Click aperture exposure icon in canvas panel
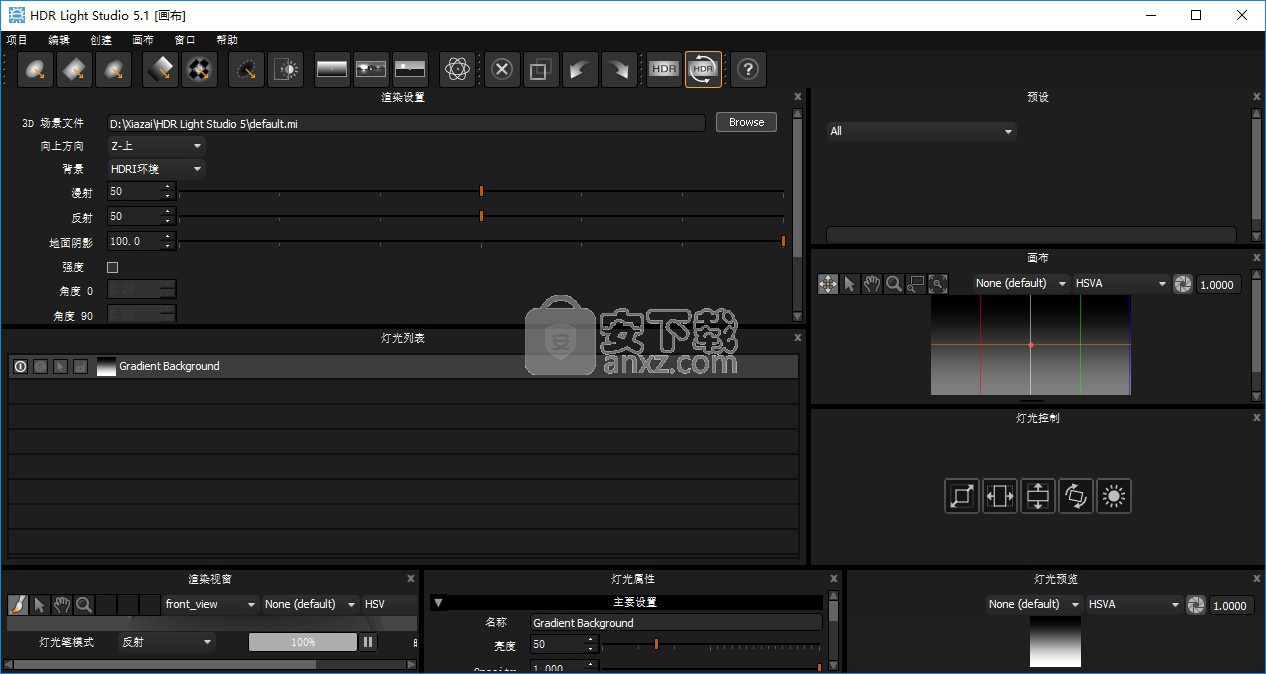 point(1183,284)
